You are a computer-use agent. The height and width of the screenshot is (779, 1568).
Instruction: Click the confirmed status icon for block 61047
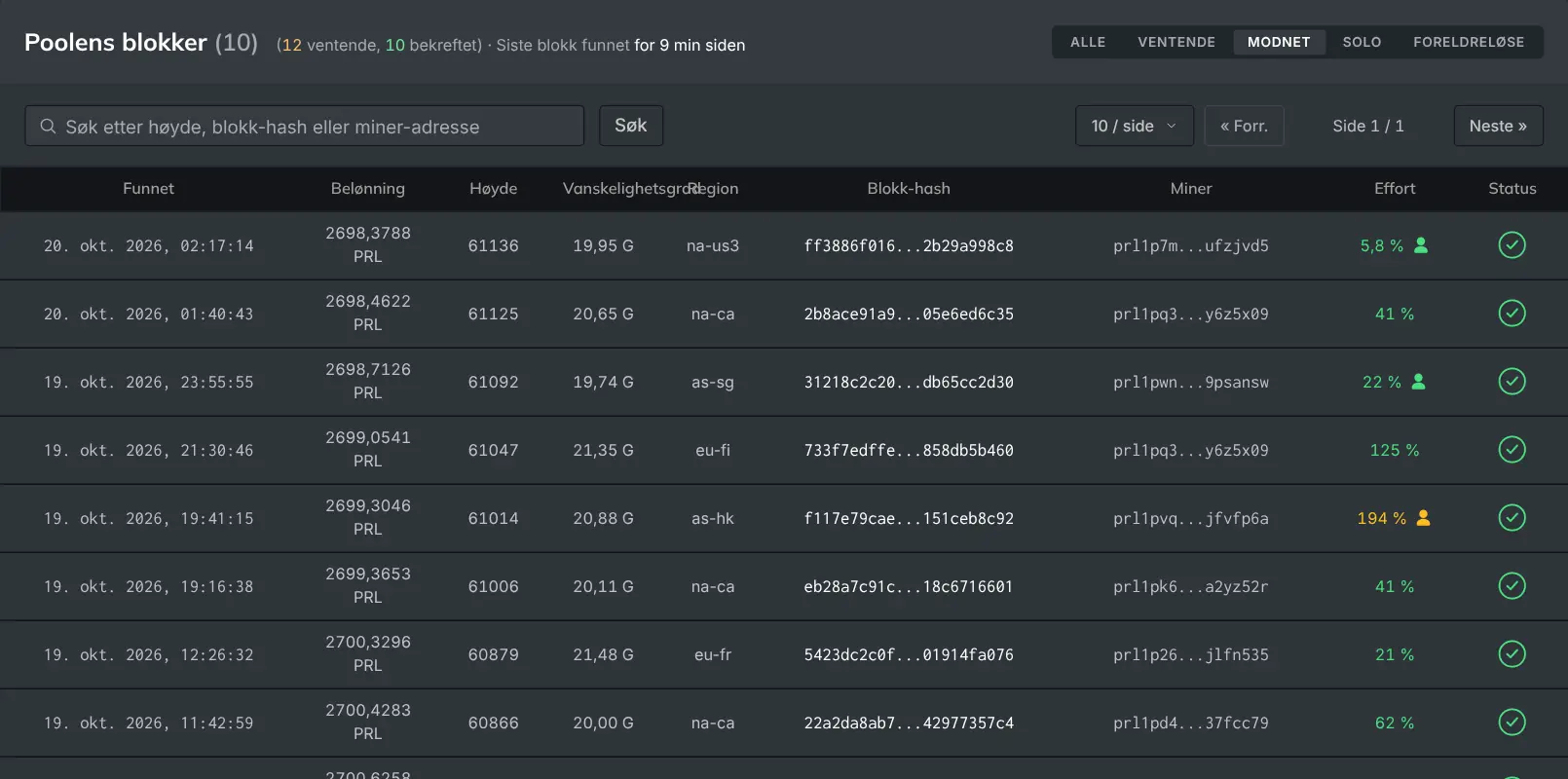click(x=1512, y=450)
